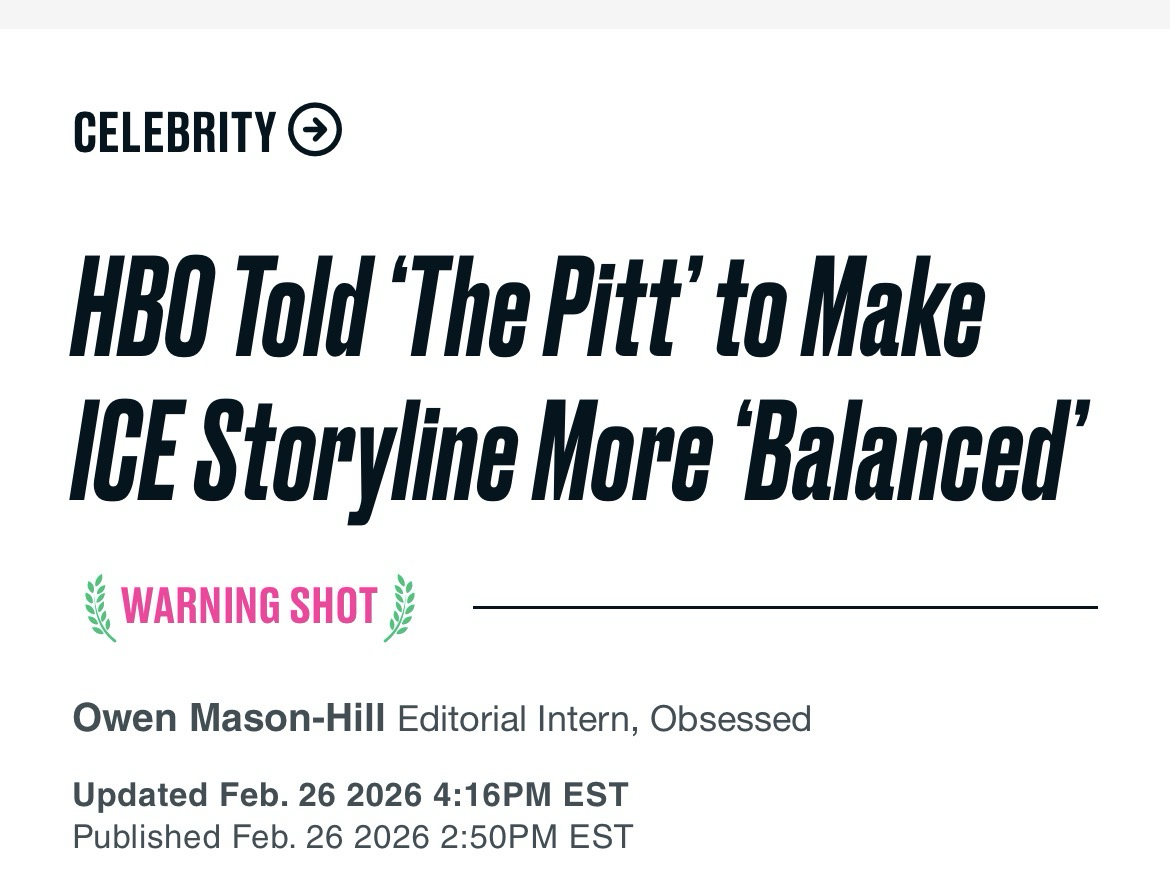
Task: Click the Updated 4:16PM EST timestamp
Action: [350, 795]
